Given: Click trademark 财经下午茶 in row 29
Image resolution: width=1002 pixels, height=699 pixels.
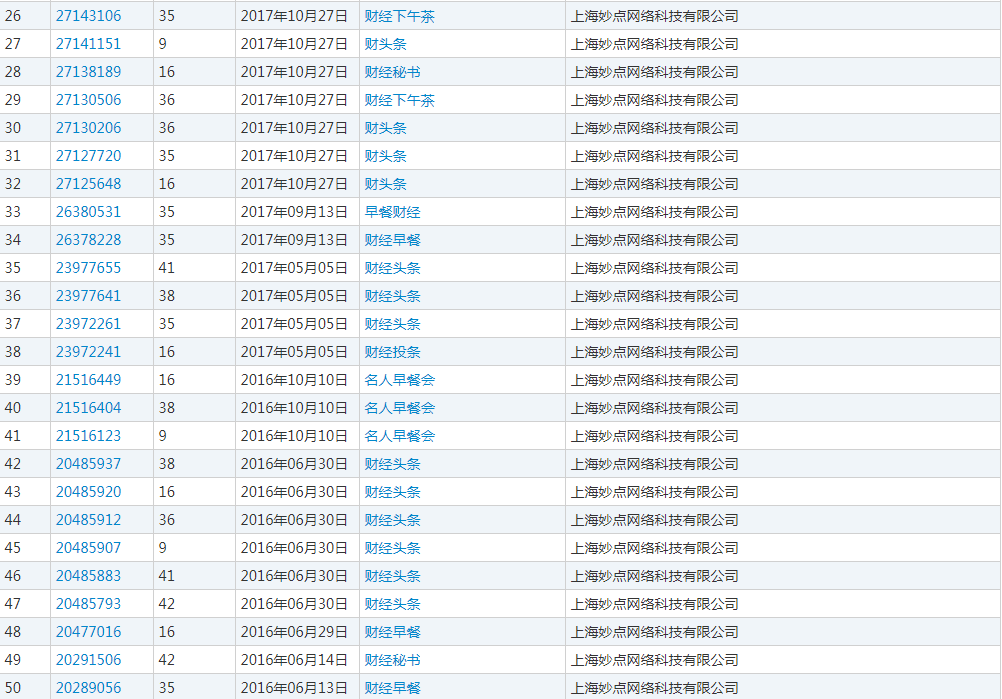Looking at the screenshot, I should tap(399, 100).
